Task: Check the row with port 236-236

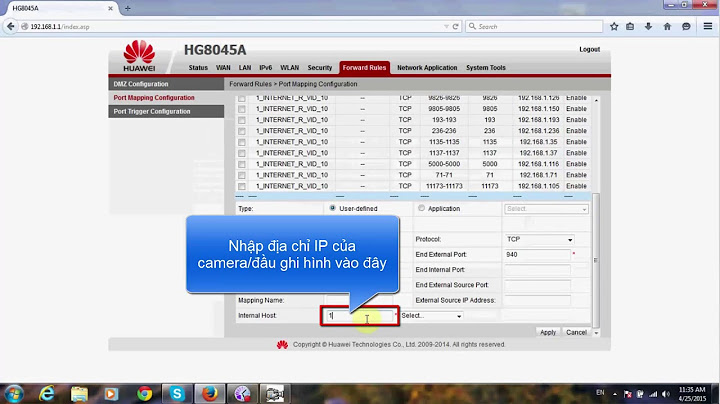Action: [242, 131]
